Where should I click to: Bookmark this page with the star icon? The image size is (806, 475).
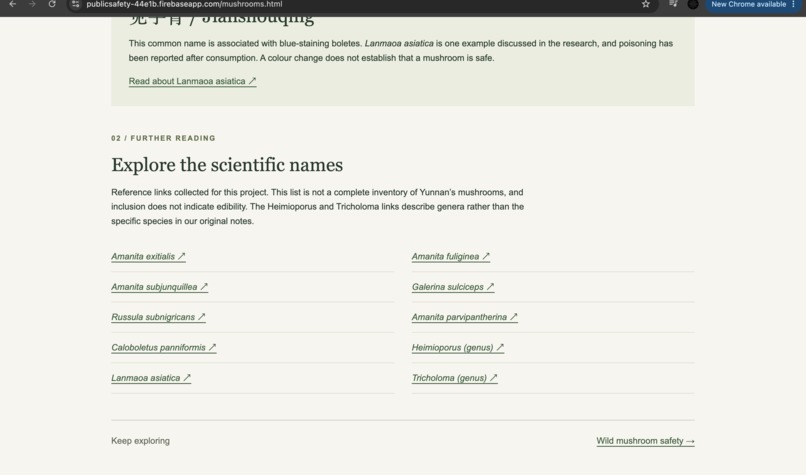[646, 4]
